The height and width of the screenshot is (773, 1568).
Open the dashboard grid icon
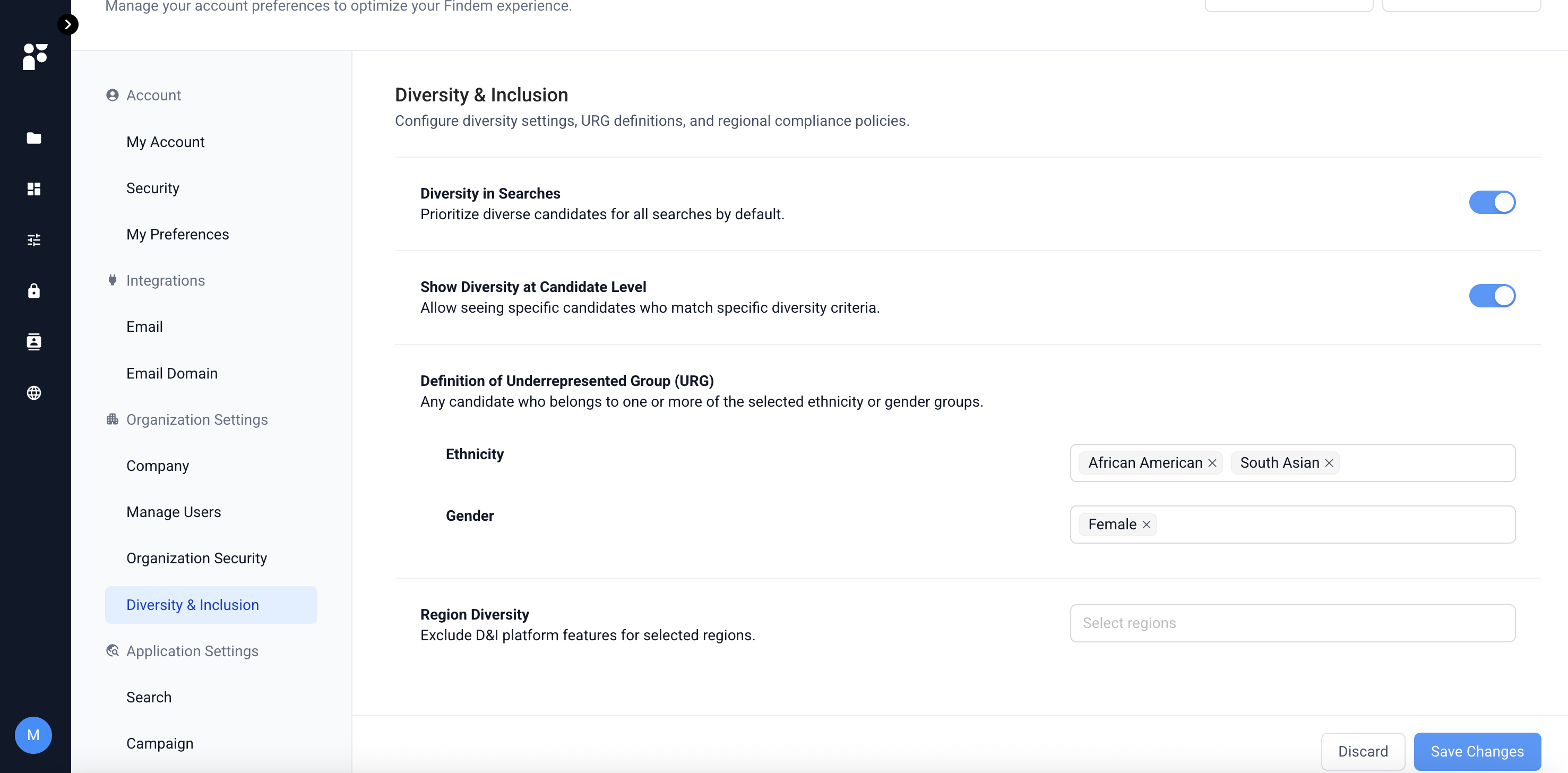[x=34, y=188]
